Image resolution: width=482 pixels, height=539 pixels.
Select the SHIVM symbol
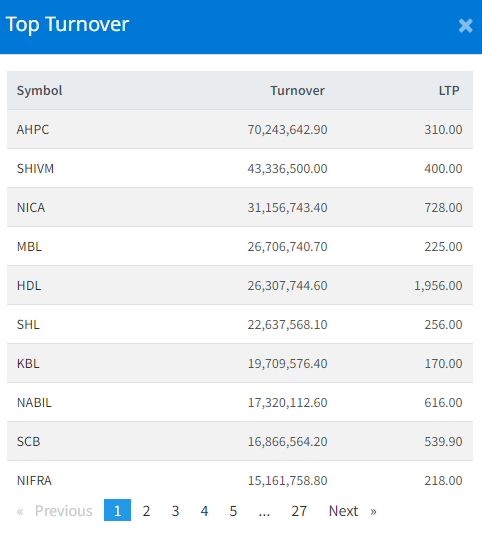[x=35, y=168]
